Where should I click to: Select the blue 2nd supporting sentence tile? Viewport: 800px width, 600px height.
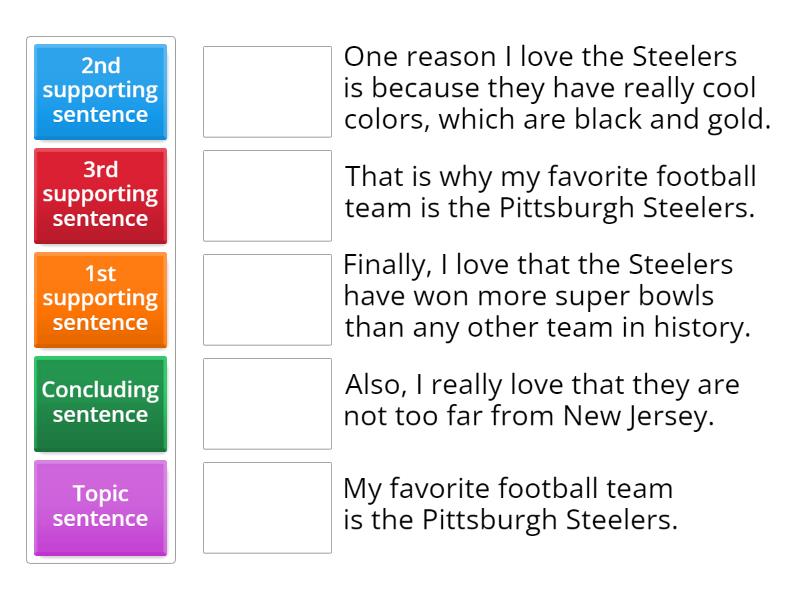[x=100, y=91]
